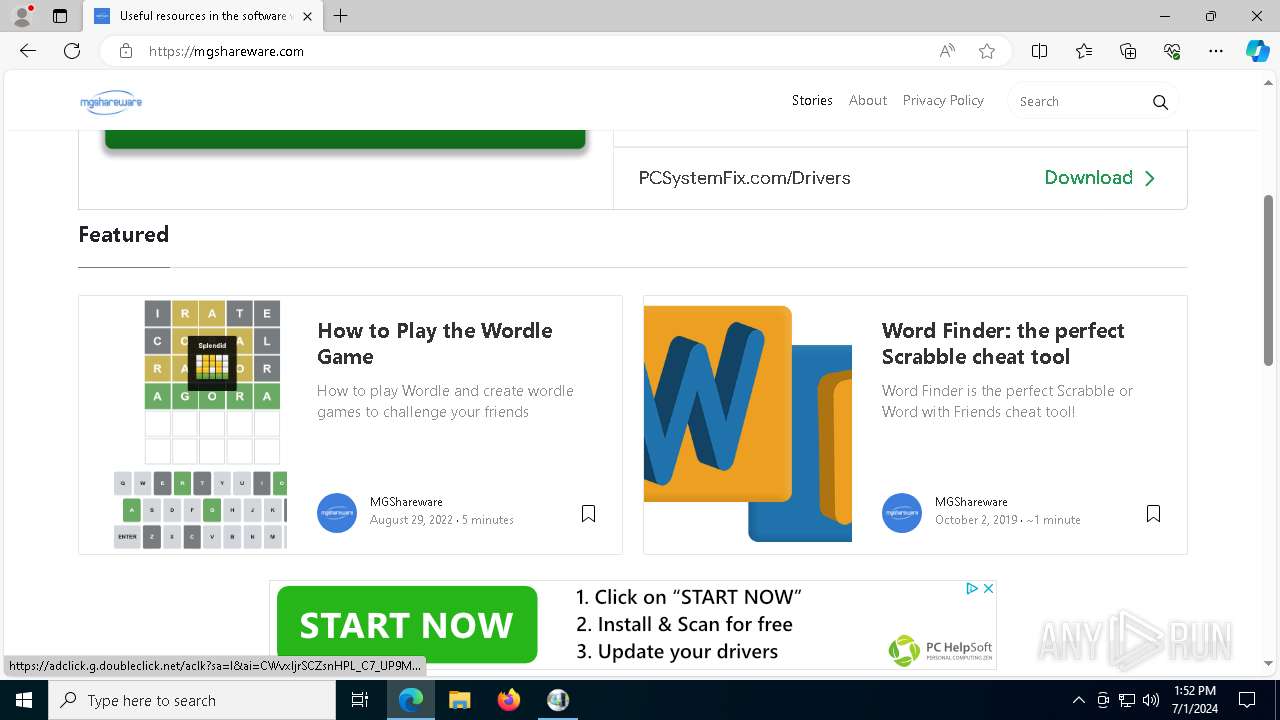
Task: Open How to Play the Wordle Game
Action: [x=434, y=343]
